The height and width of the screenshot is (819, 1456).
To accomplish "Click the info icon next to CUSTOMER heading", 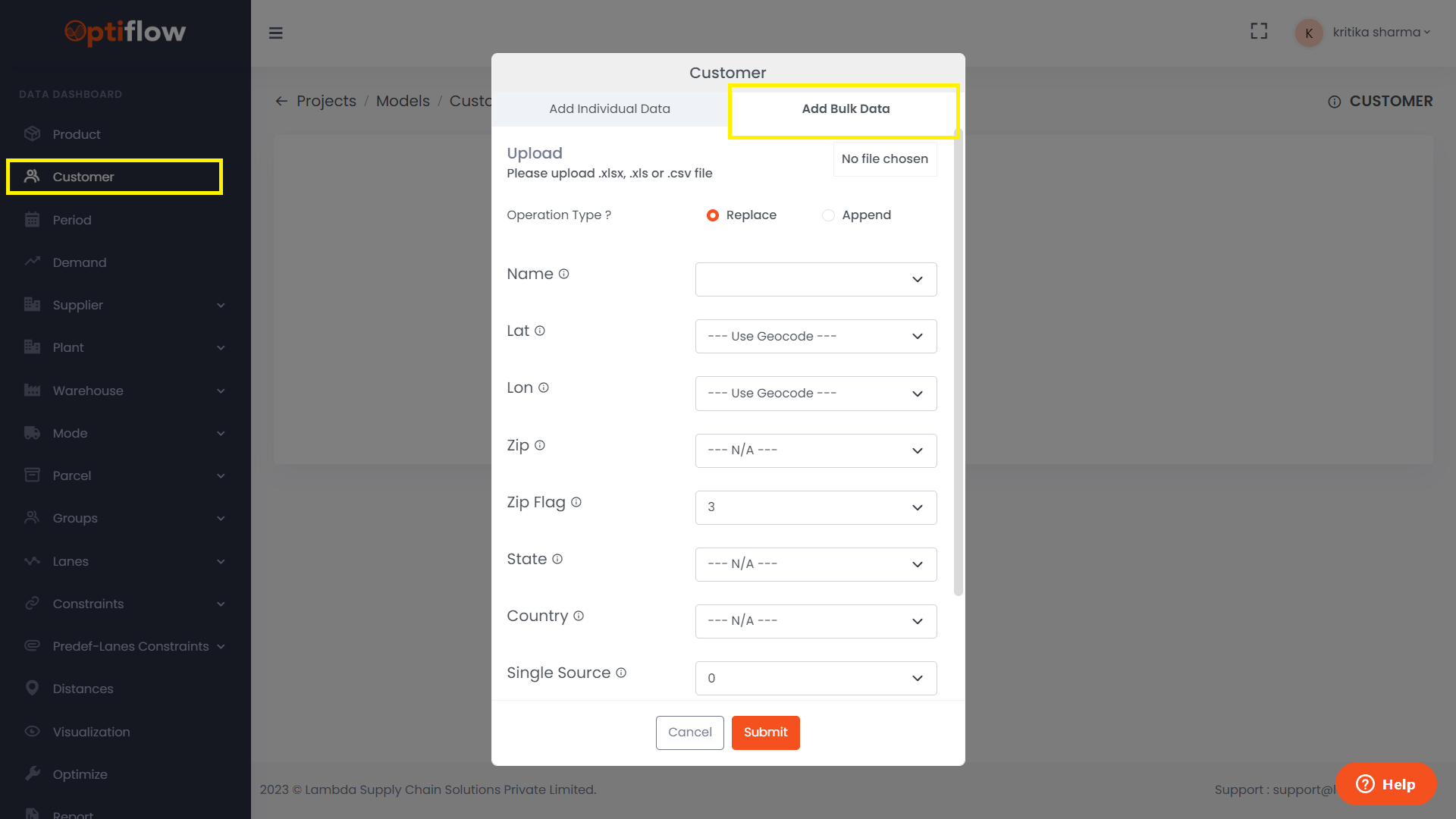I will [1335, 102].
